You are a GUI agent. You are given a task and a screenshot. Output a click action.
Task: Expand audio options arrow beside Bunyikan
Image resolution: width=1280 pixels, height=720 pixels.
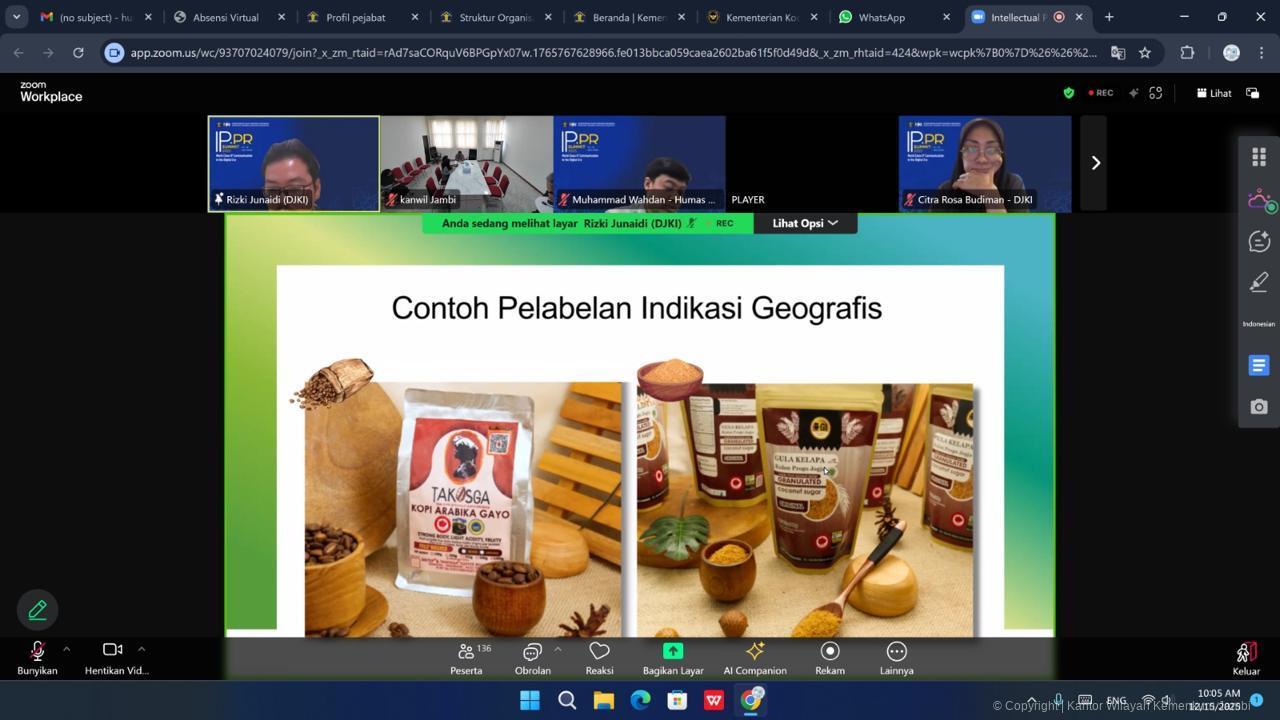[x=67, y=649]
